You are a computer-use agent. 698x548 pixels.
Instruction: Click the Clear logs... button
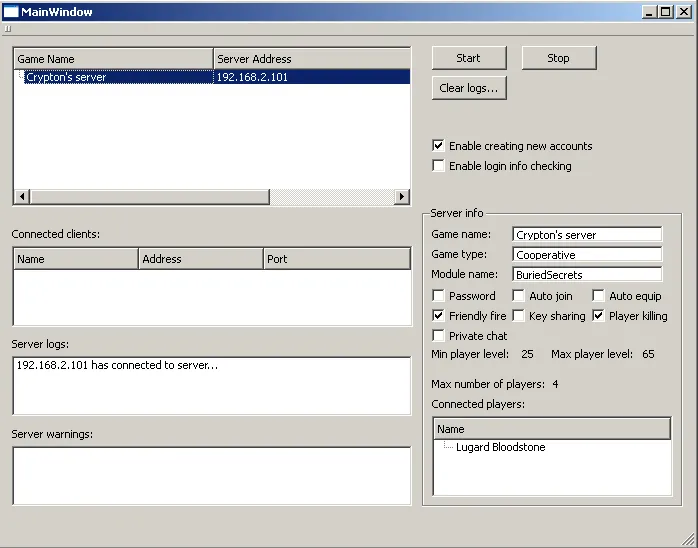pyautogui.click(x=469, y=88)
